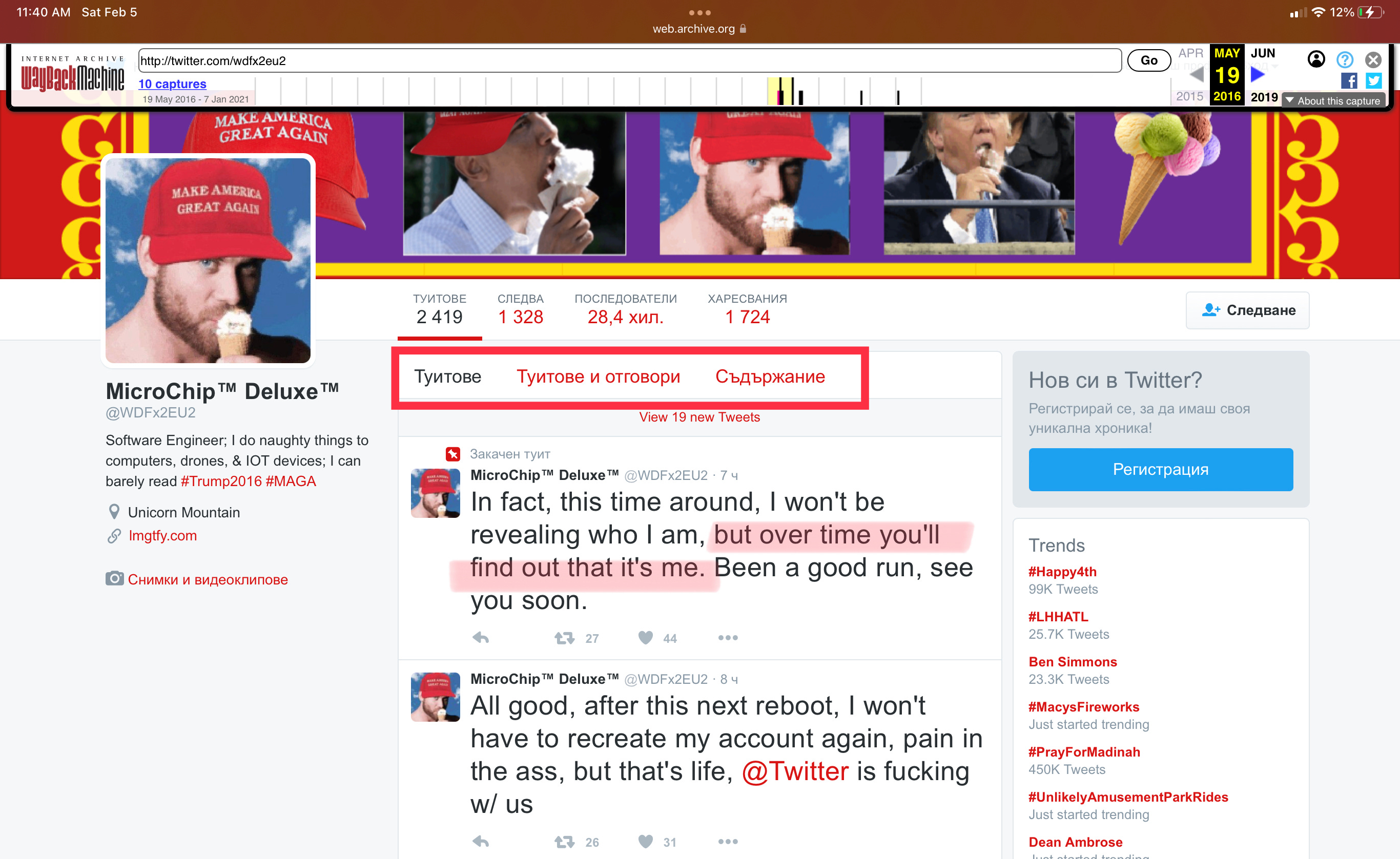The width and height of the screenshot is (1400, 859).
Task: Click MicroChip Deluxe name on pinned tweet
Action: point(544,475)
